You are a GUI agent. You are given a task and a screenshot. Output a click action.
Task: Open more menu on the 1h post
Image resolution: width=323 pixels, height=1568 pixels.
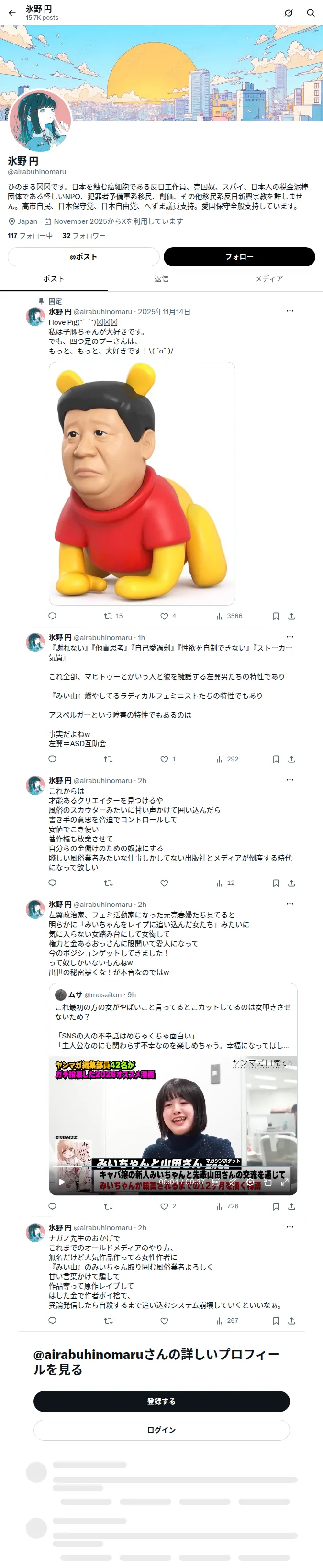coord(290,637)
